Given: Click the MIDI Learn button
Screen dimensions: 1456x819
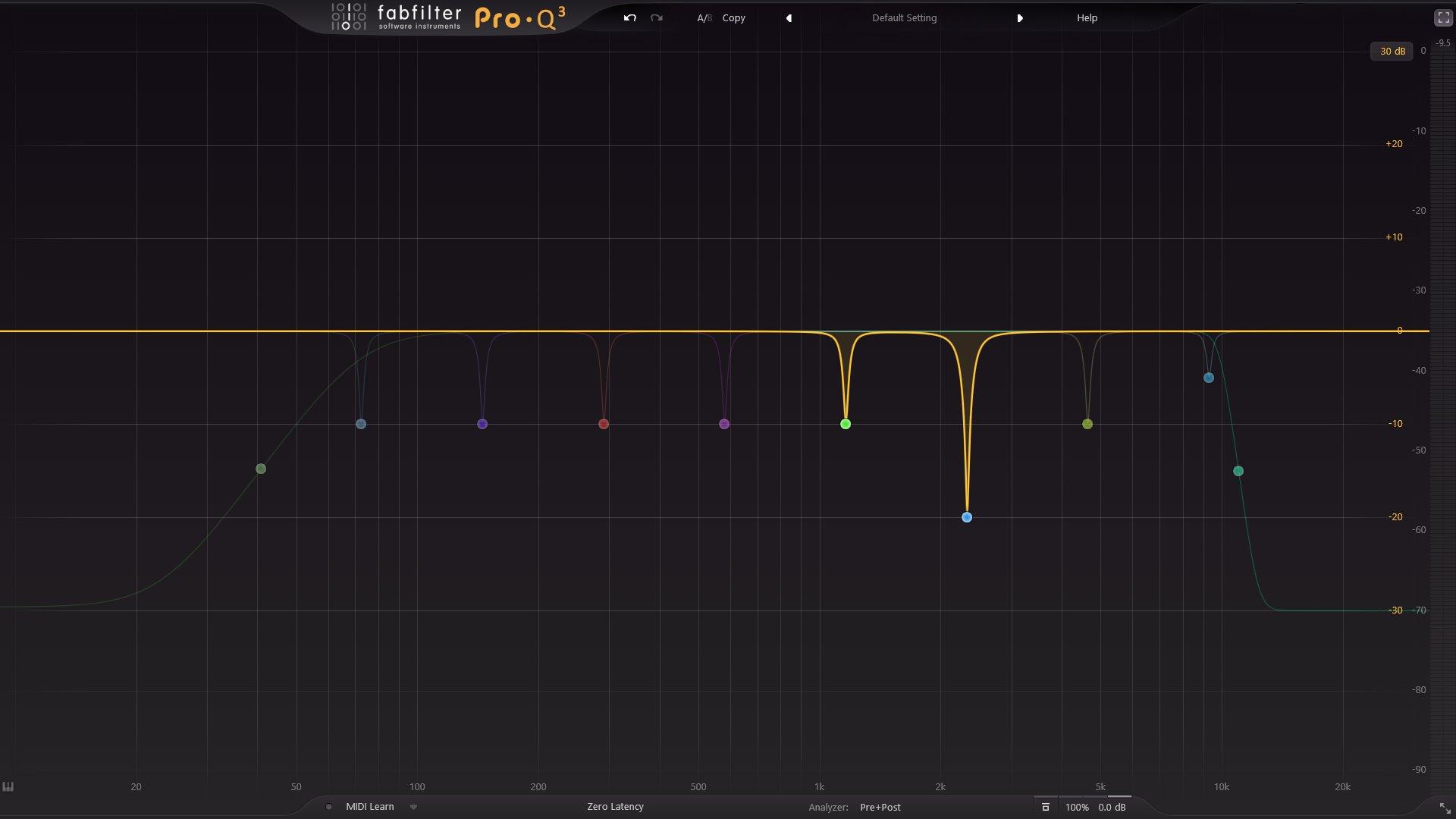Looking at the screenshot, I should (x=370, y=807).
